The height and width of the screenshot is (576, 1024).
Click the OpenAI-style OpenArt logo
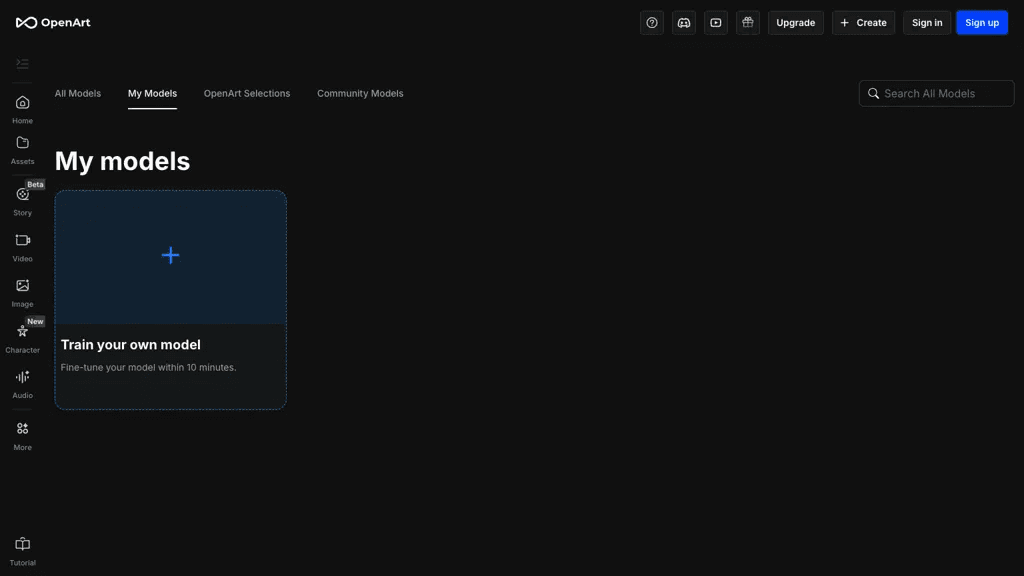(x=53, y=23)
